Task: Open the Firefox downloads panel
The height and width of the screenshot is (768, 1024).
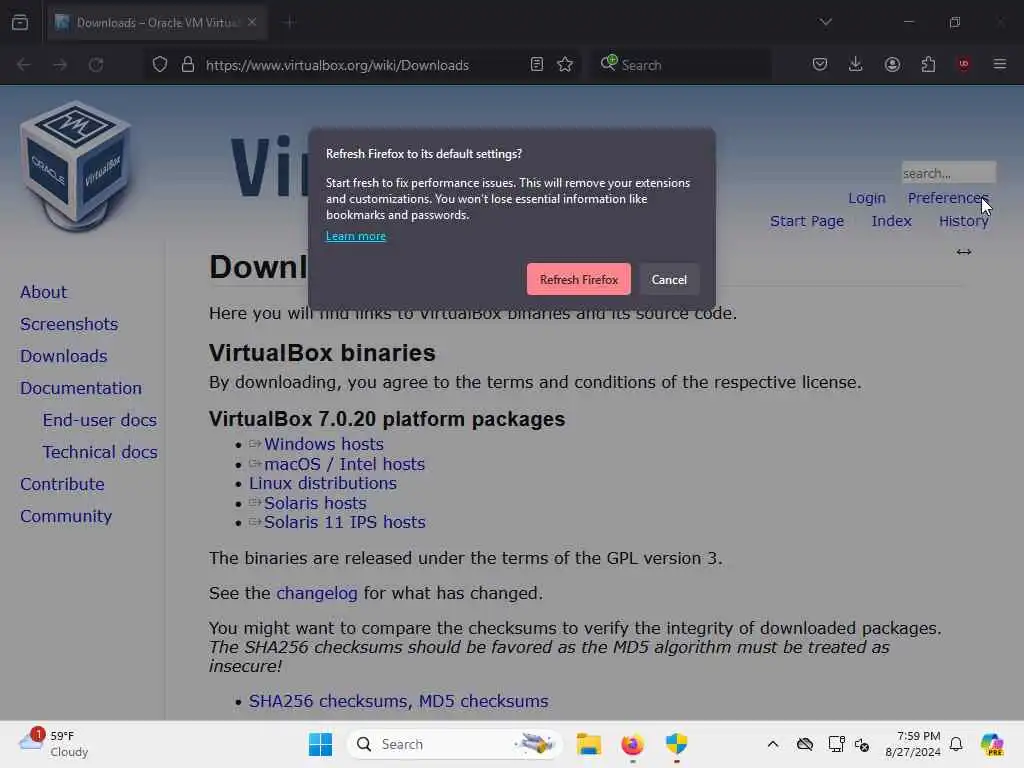Action: pyautogui.click(x=856, y=64)
